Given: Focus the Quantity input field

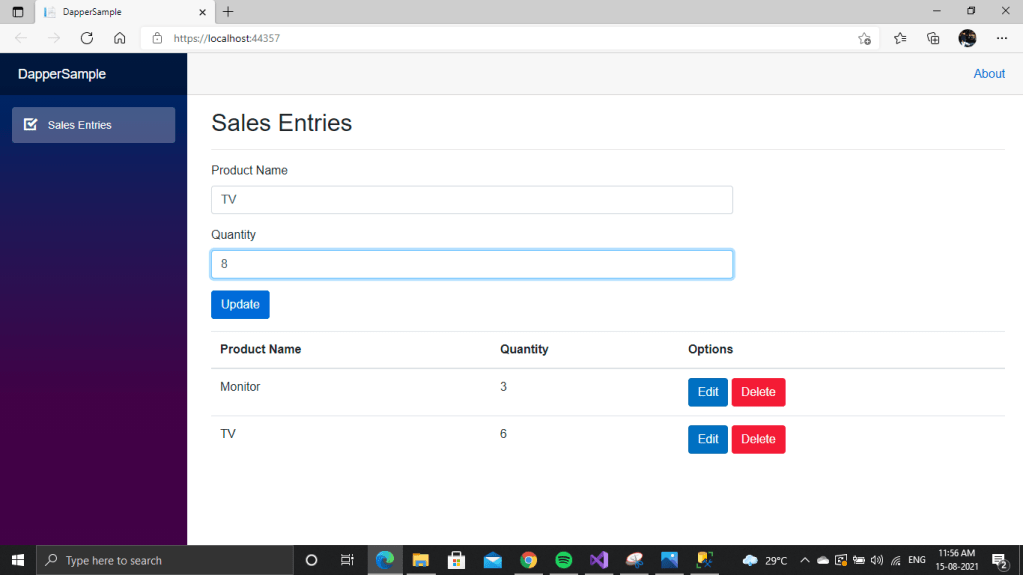Looking at the screenshot, I should pyautogui.click(x=471, y=264).
